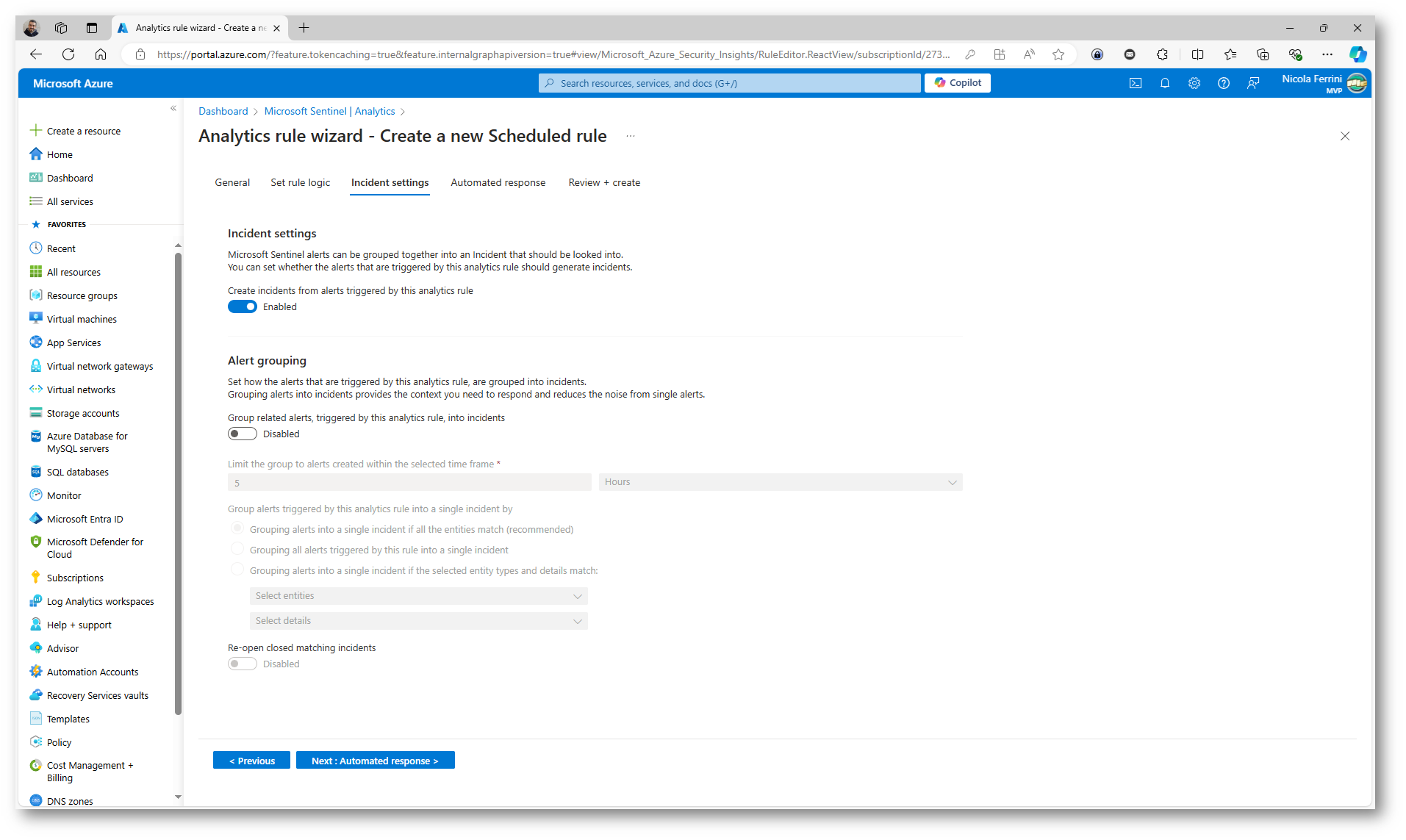Viewport: 1406px width, 840px height.
Task: Select selected entity types match radio
Action: 237,570
